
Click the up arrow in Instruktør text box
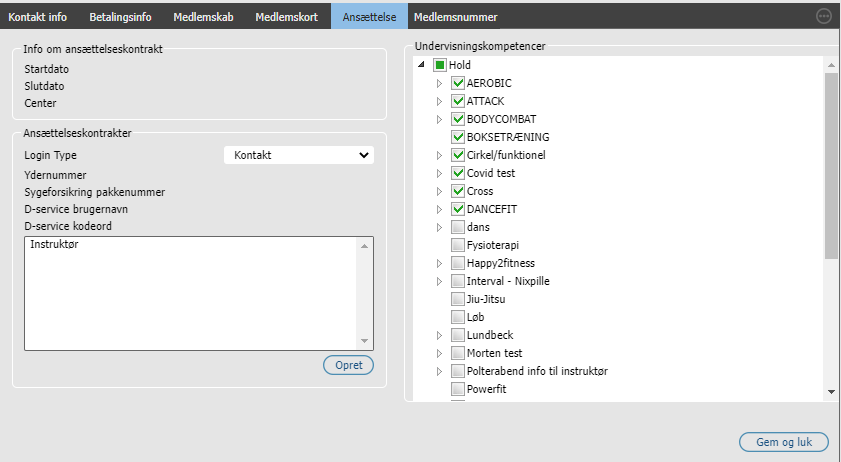click(364, 246)
